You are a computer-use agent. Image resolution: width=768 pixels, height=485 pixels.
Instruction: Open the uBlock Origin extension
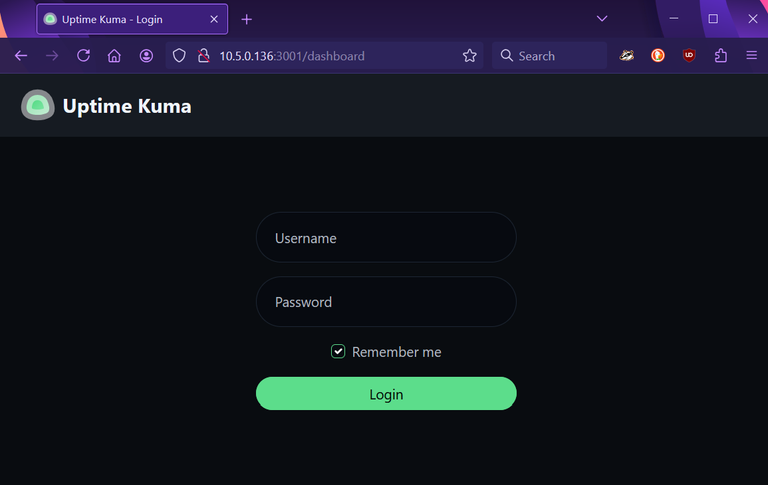(689, 56)
